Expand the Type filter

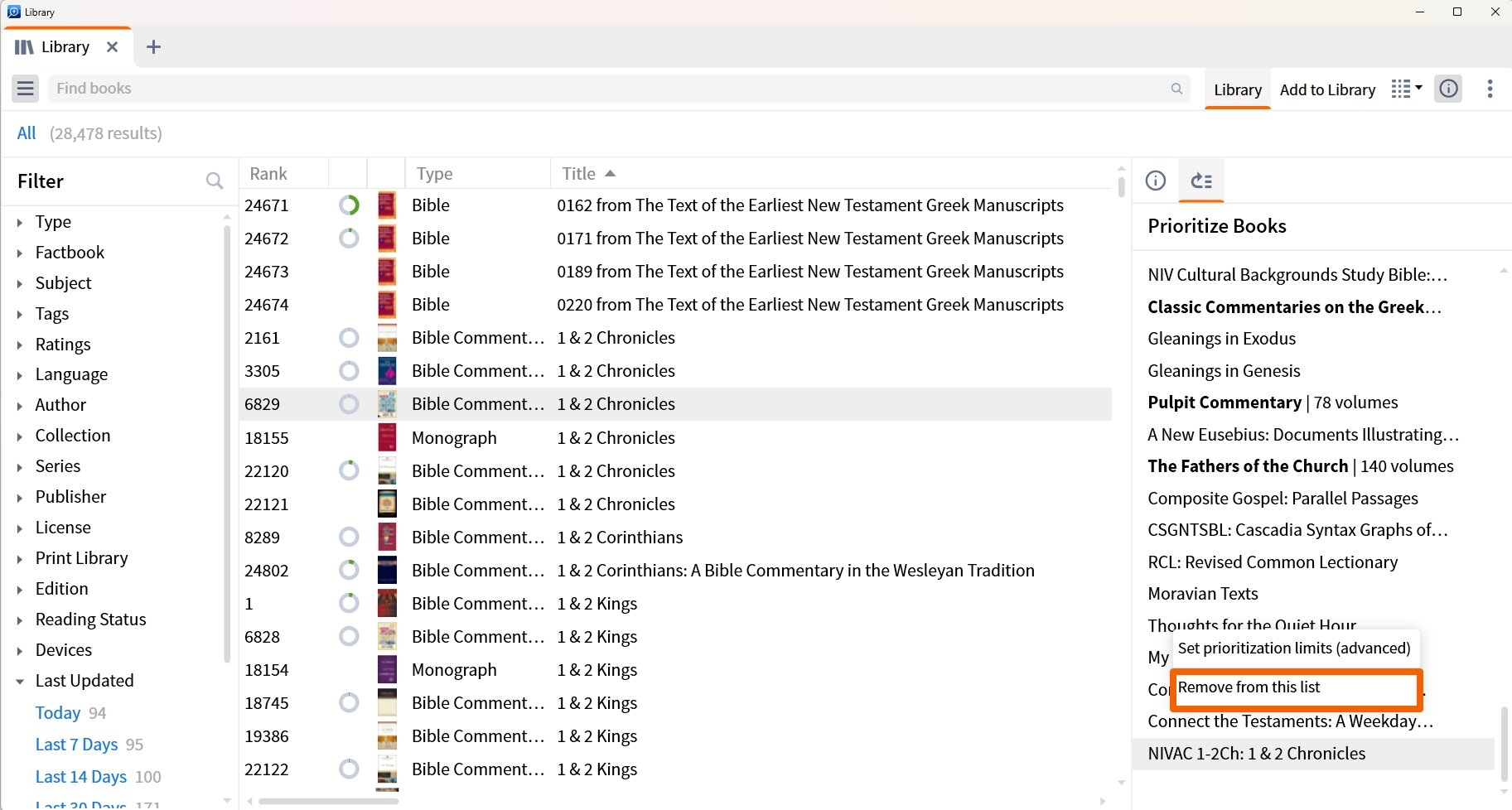pos(20,222)
